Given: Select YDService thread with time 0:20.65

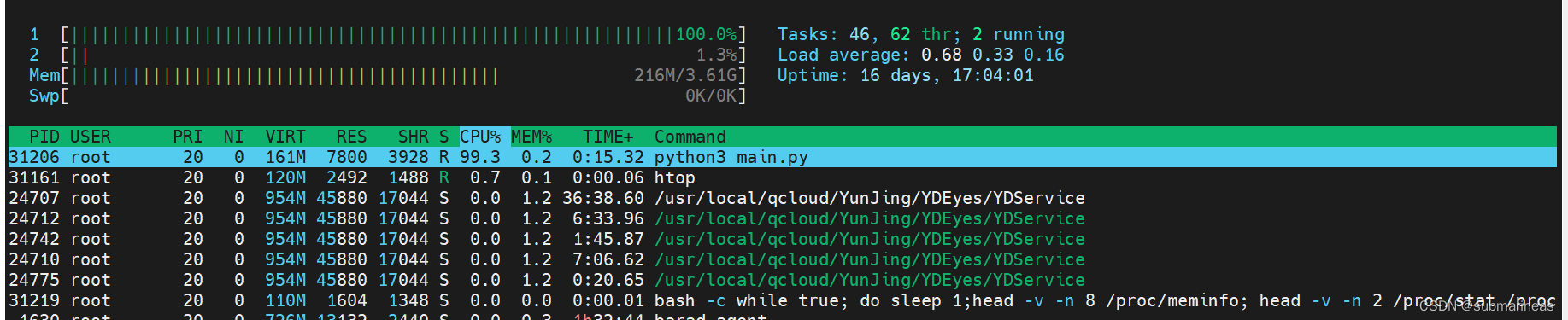Looking at the screenshot, I should coord(870,280).
